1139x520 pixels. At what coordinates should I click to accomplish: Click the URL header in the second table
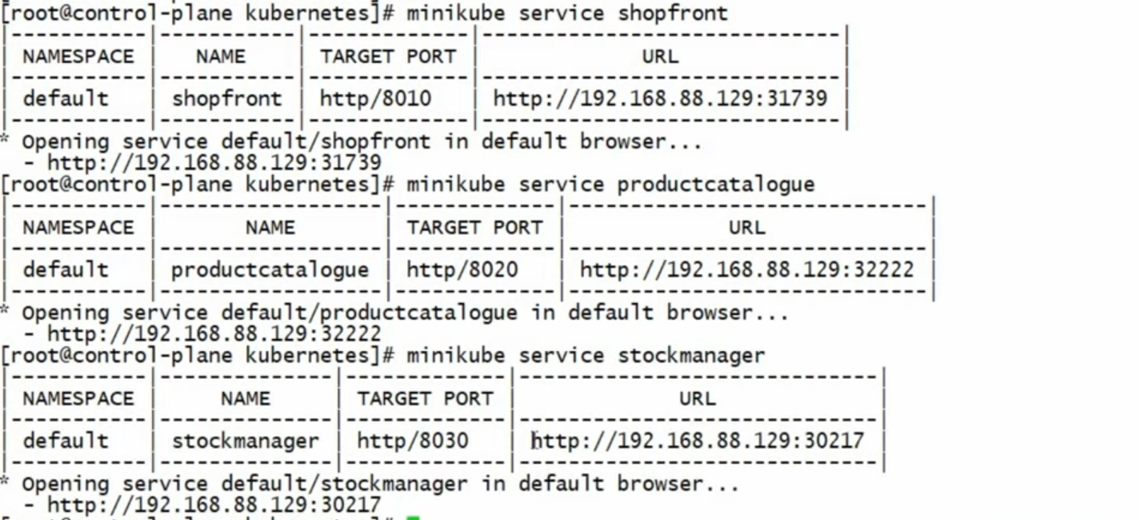[747, 228]
